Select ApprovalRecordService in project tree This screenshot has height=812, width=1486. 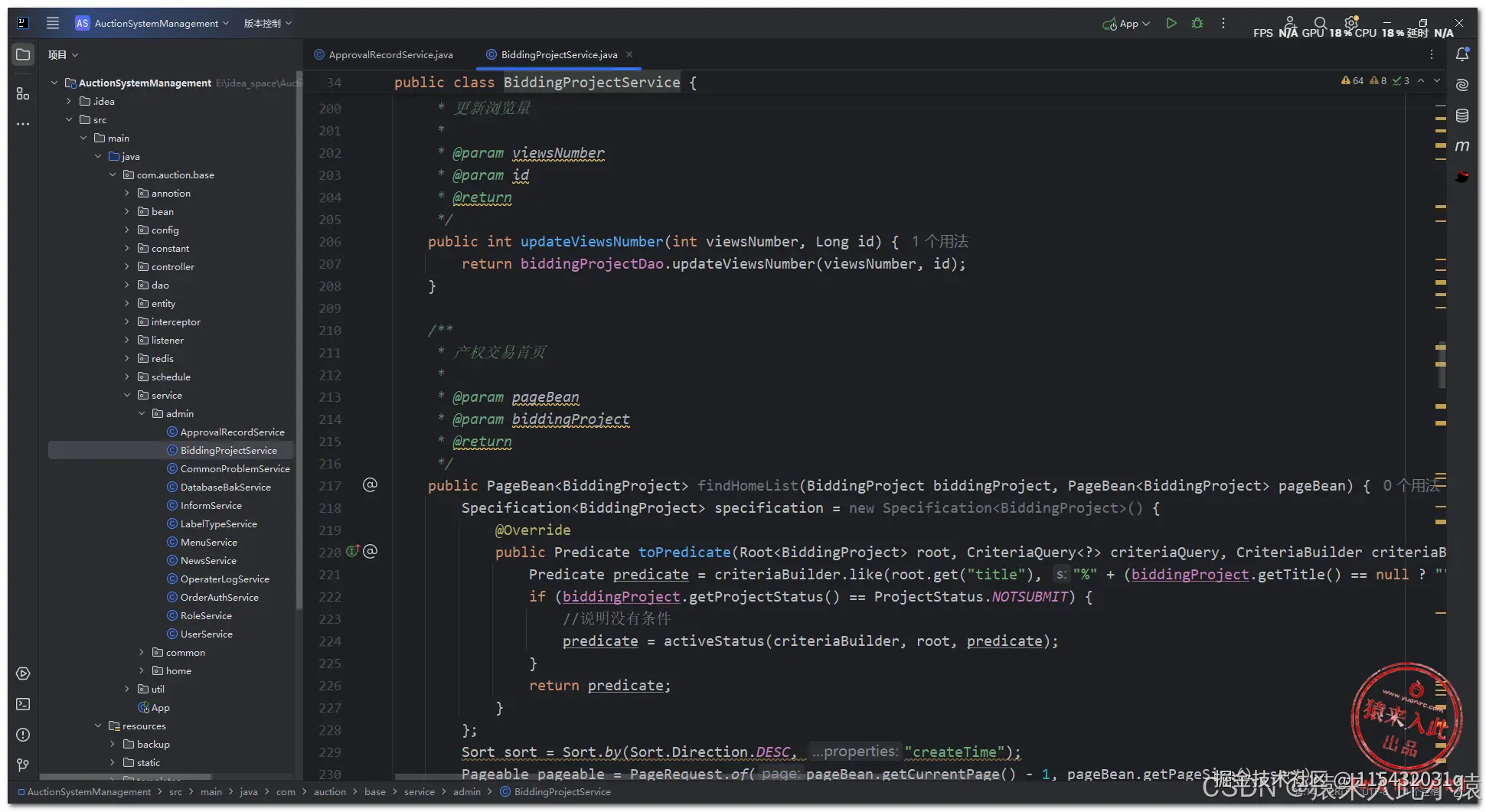pyautogui.click(x=226, y=432)
